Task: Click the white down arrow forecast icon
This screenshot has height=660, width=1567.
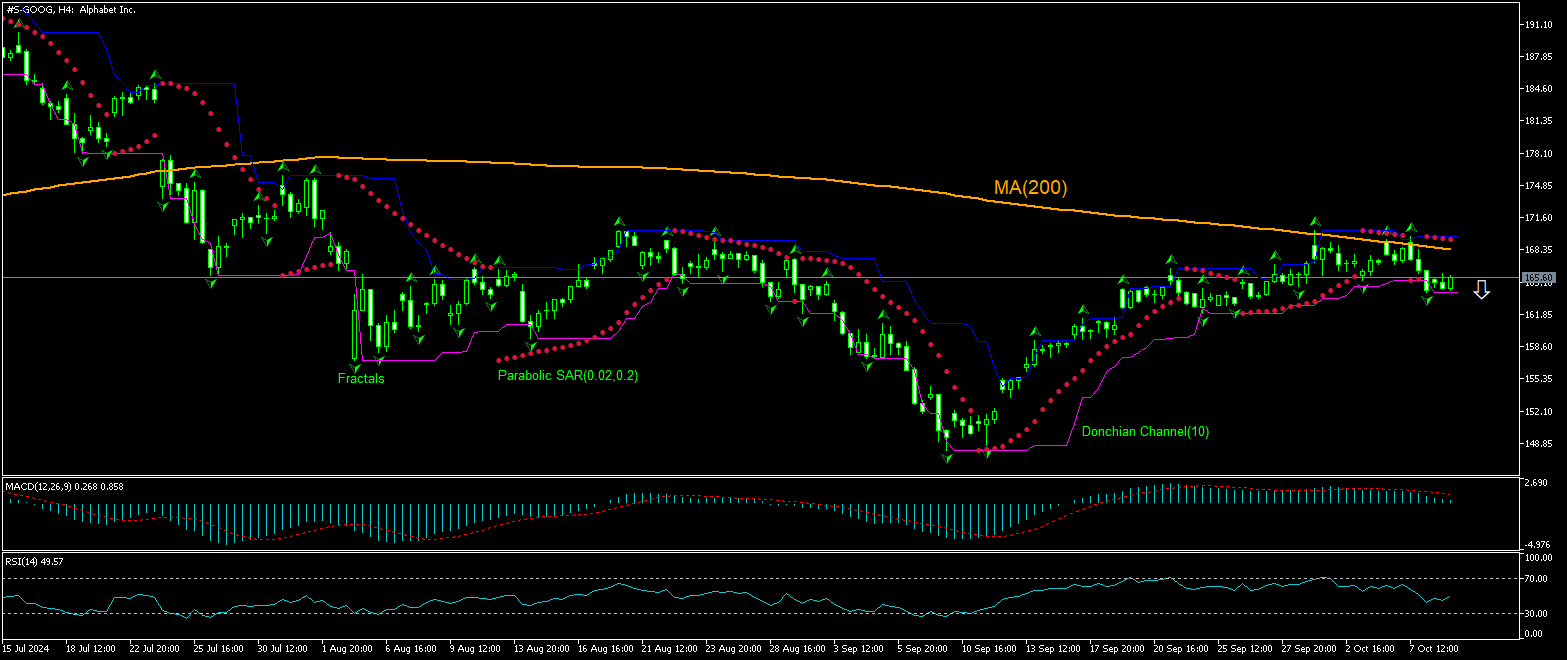Action: pyautogui.click(x=1482, y=290)
